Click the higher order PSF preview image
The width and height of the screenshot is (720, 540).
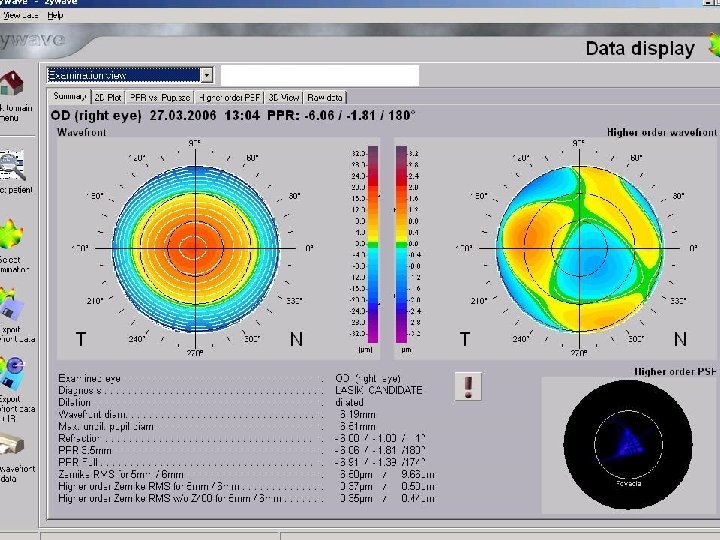click(627, 443)
